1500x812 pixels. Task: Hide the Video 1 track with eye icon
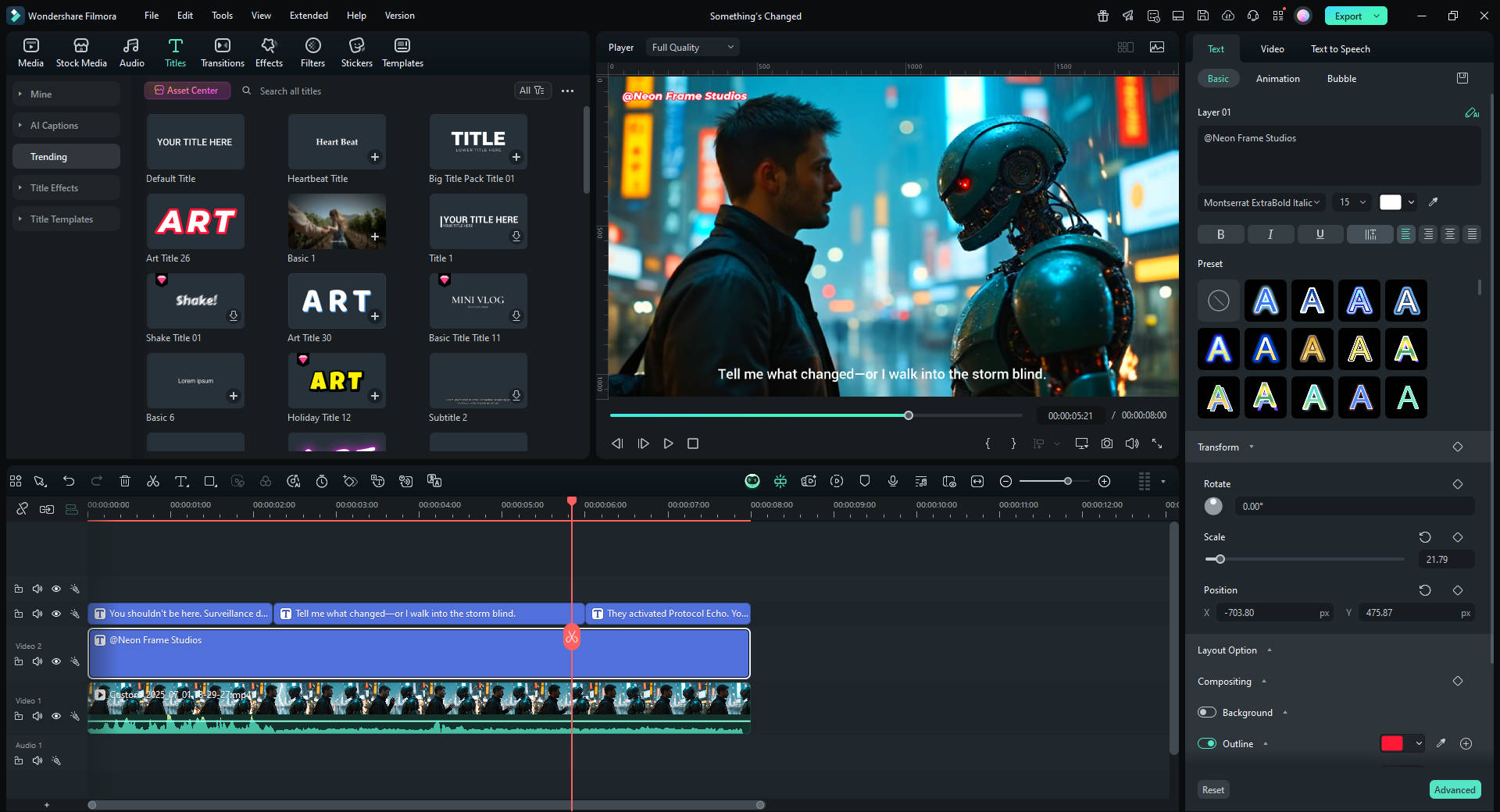pyautogui.click(x=56, y=716)
